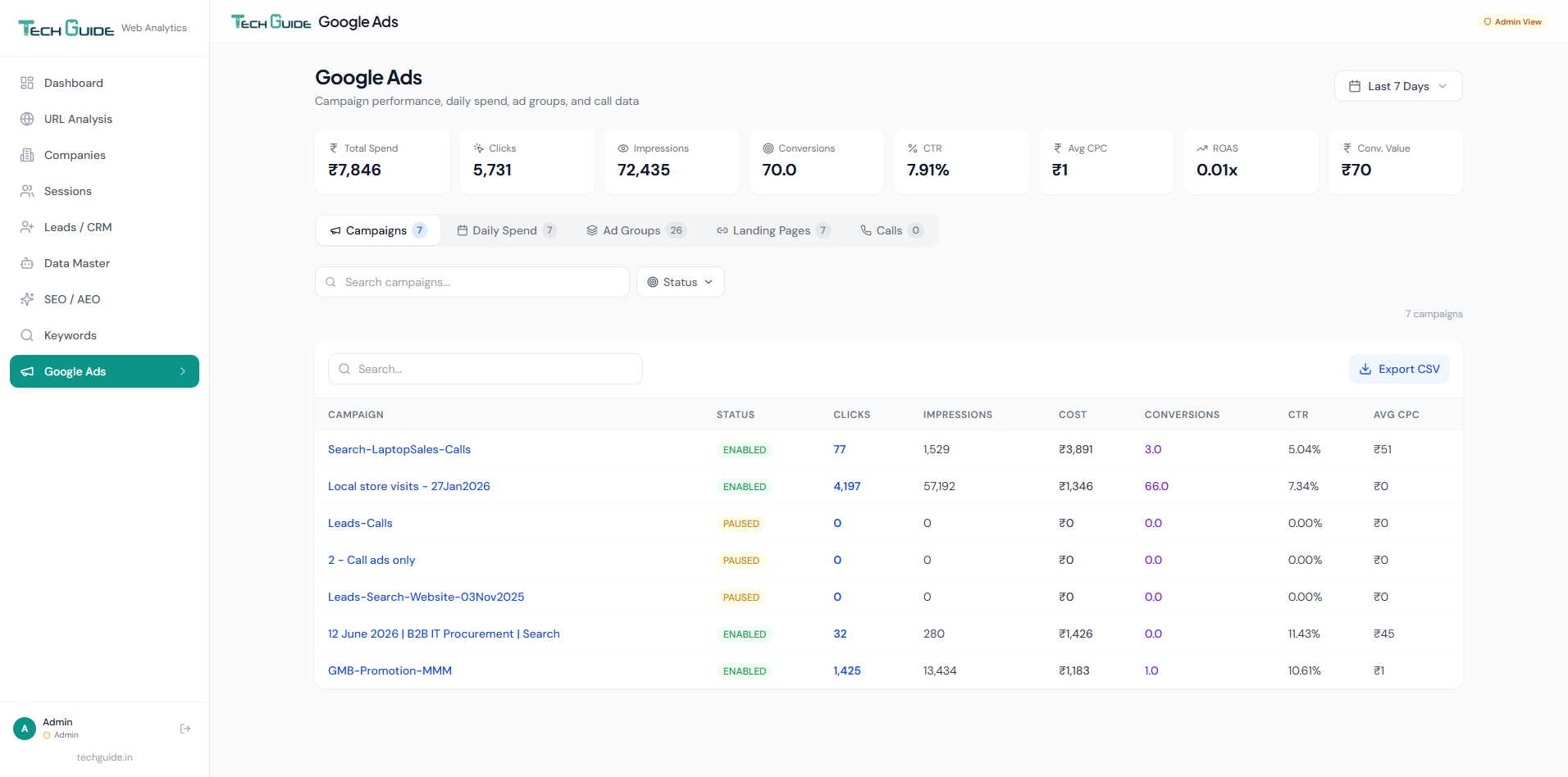
Task: Open the Last 7 Days date range dropdown
Action: click(1398, 86)
